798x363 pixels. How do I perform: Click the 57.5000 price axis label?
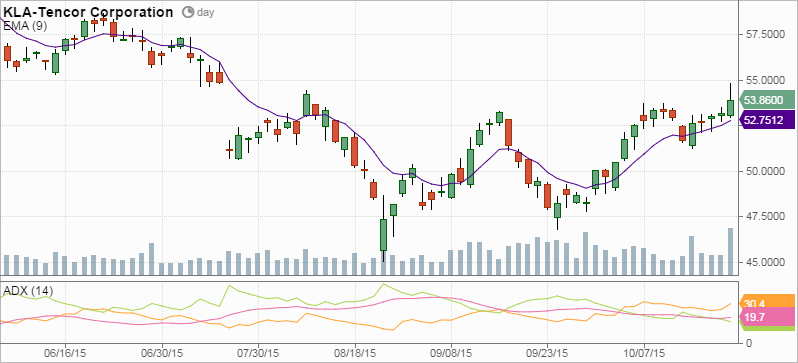click(x=766, y=35)
